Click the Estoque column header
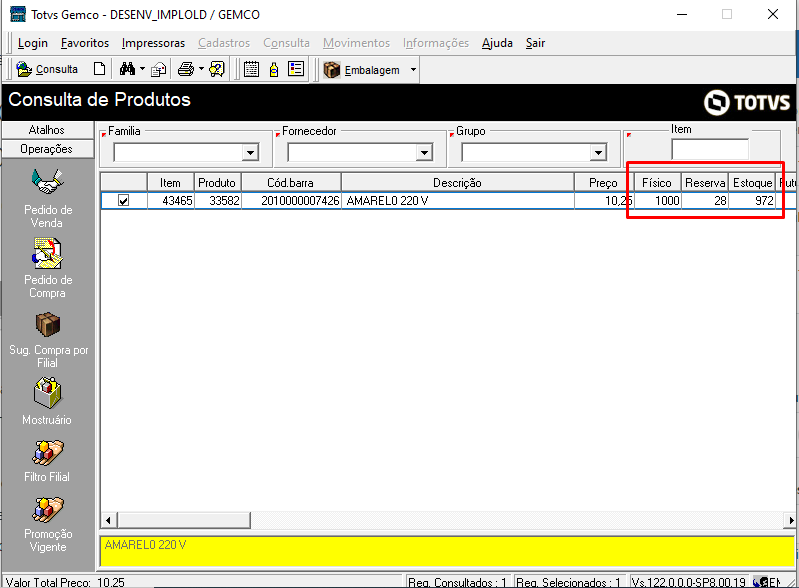Screen dimensions: 799x588 [x=753, y=182]
